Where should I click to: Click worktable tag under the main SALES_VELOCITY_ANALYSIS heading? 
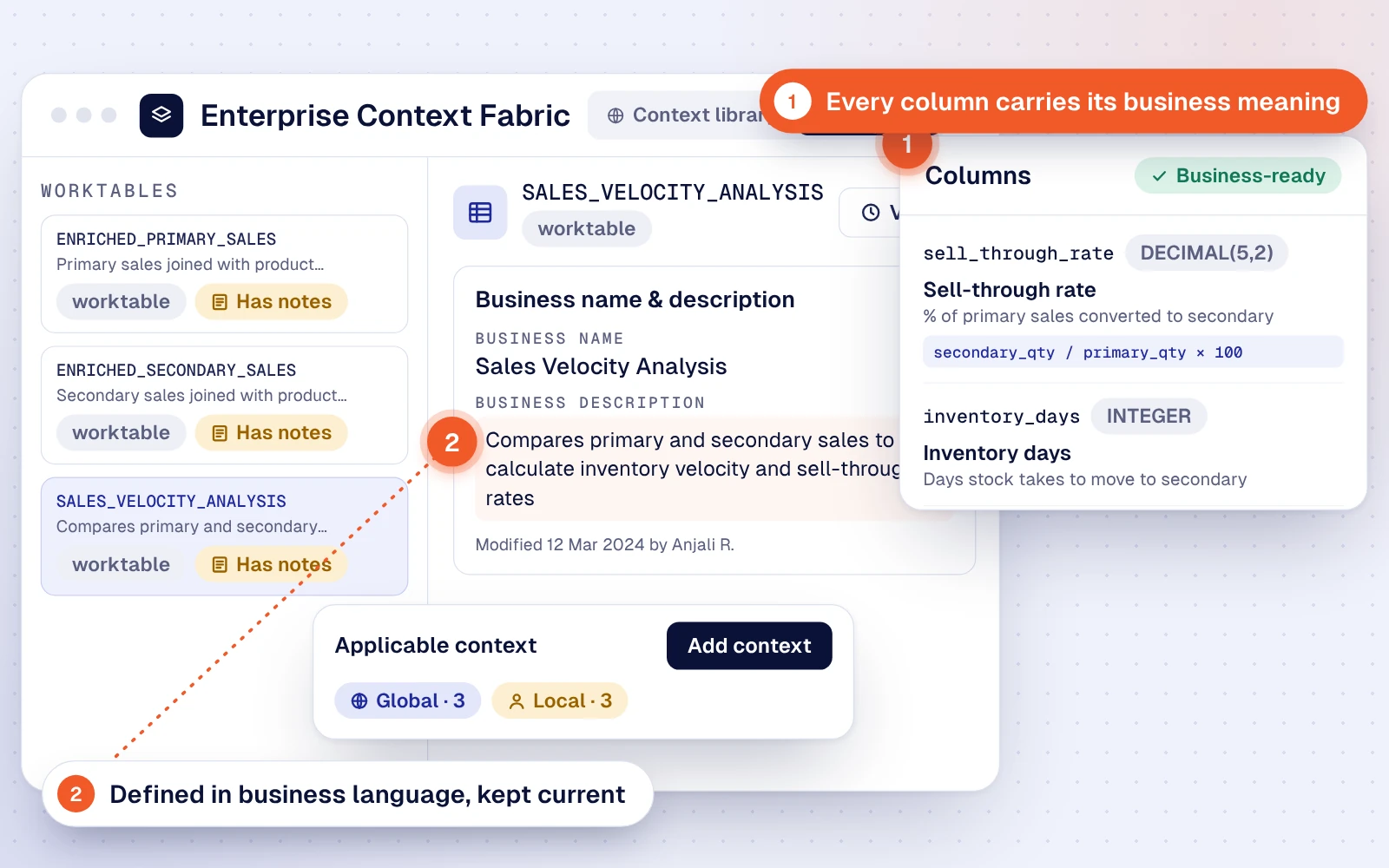click(587, 228)
